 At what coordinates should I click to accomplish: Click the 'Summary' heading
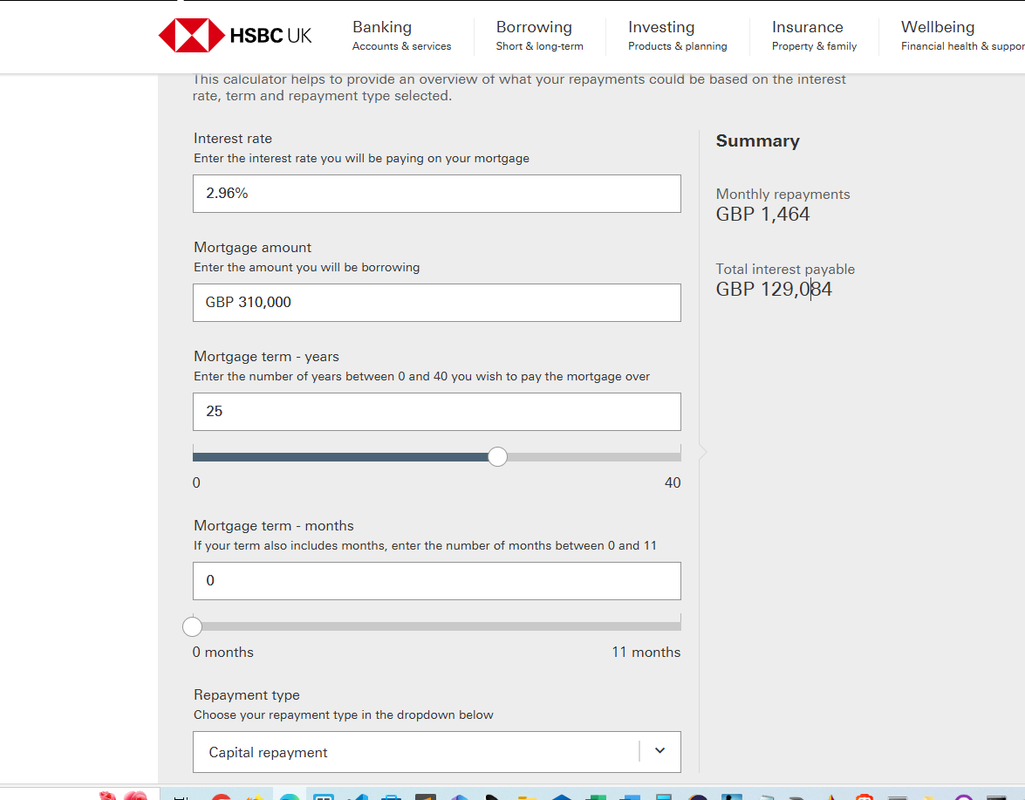(x=758, y=141)
